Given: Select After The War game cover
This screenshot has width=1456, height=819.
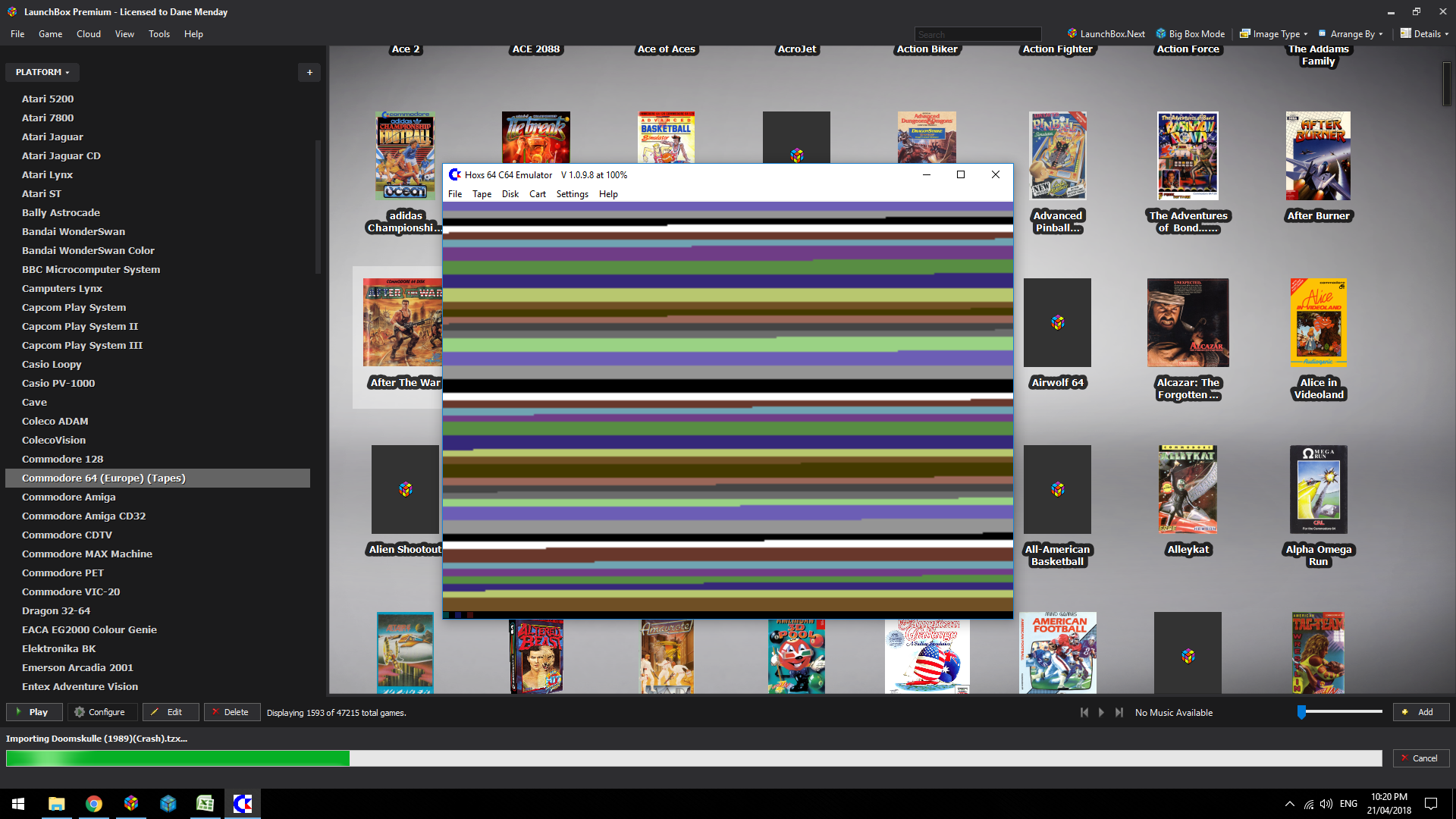Looking at the screenshot, I should (x=403, y=322).
